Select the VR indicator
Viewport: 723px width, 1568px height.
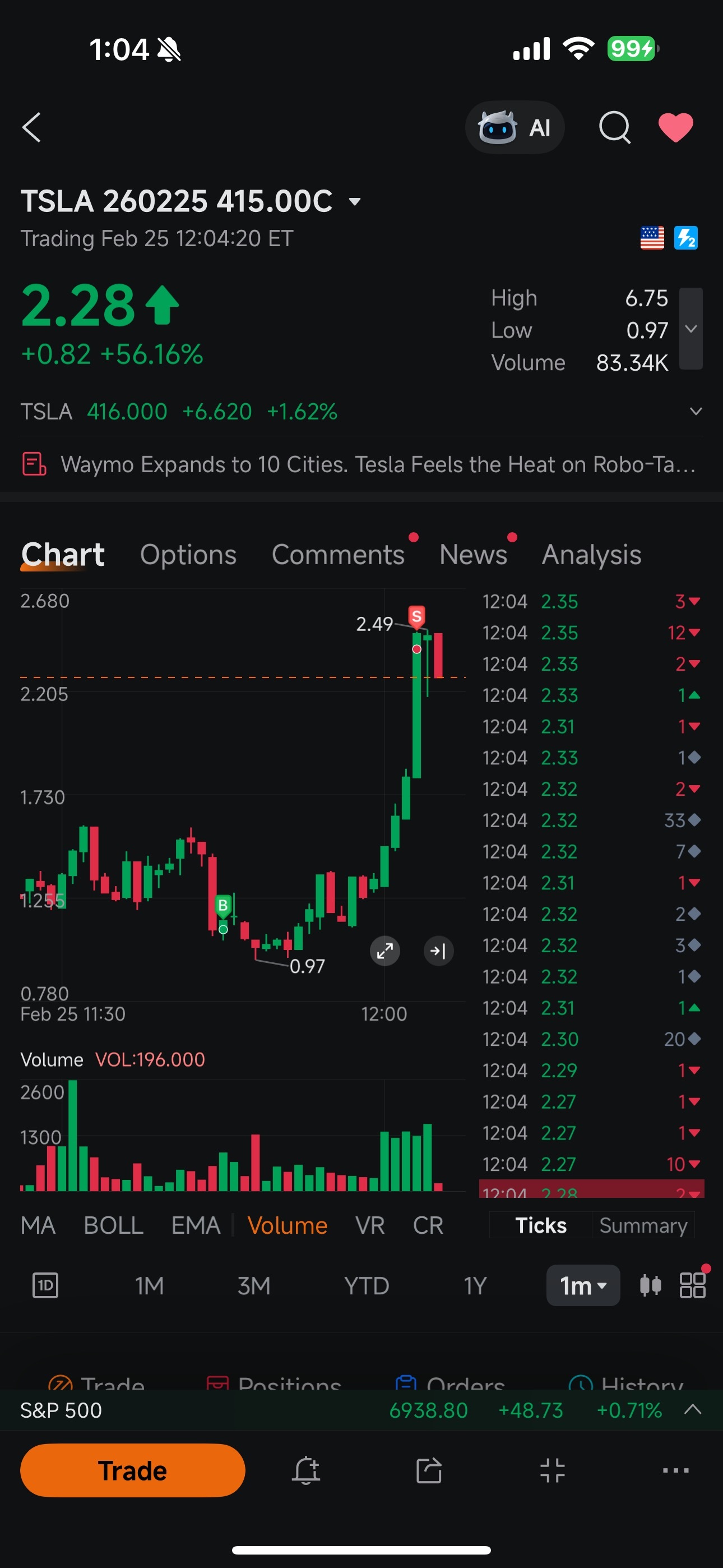coord(370,1225)
